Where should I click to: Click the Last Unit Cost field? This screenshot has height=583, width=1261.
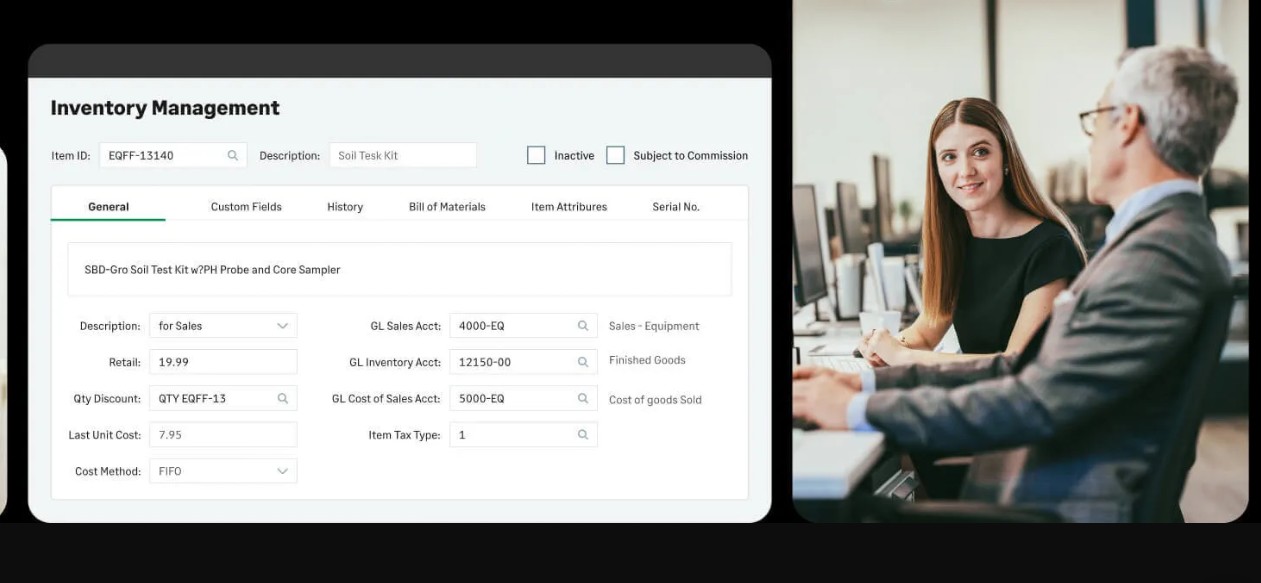[222, 435]
